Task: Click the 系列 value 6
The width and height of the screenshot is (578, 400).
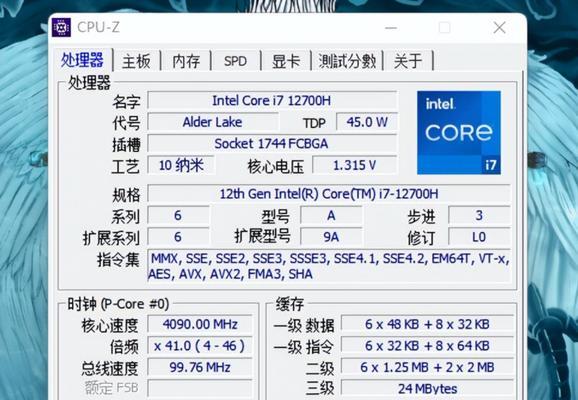Action: tap(178, 215)
